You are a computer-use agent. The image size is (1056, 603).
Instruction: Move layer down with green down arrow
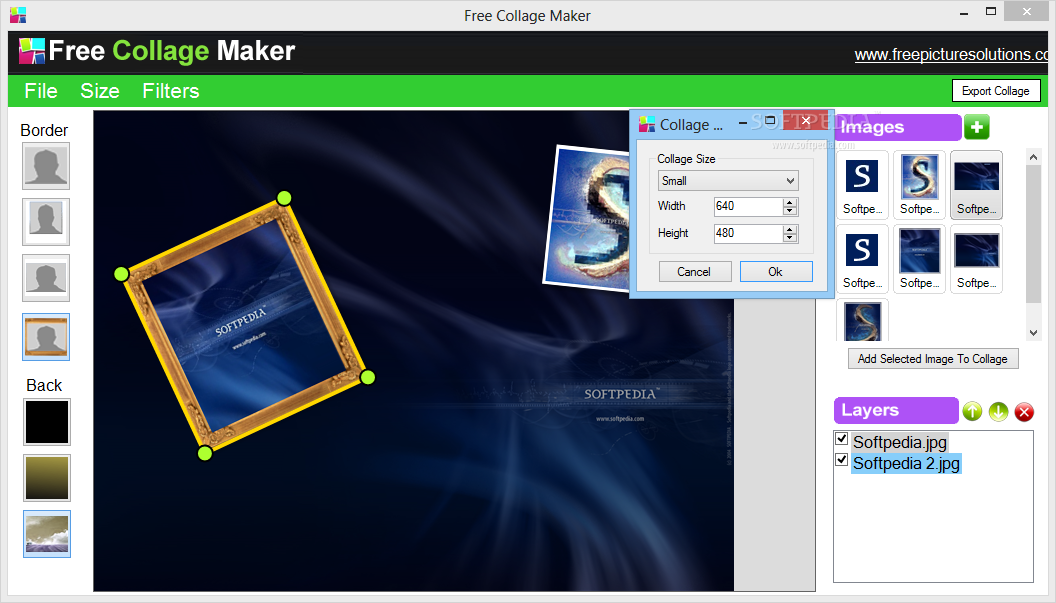click(998, 411)
